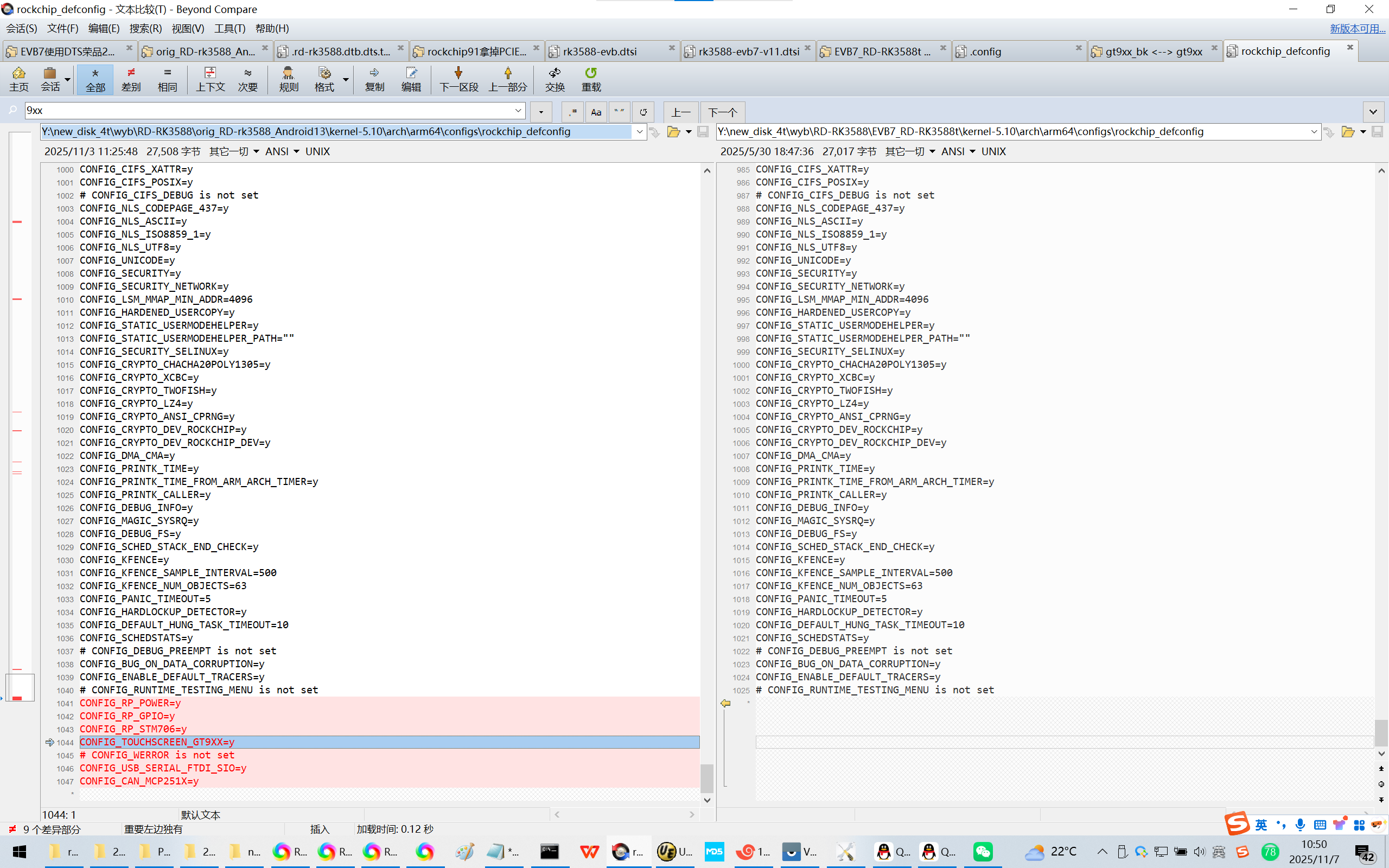Toggle 相同 (Same lines) display filter
This screenshot has height=868, width=1389.
point(167,79)
